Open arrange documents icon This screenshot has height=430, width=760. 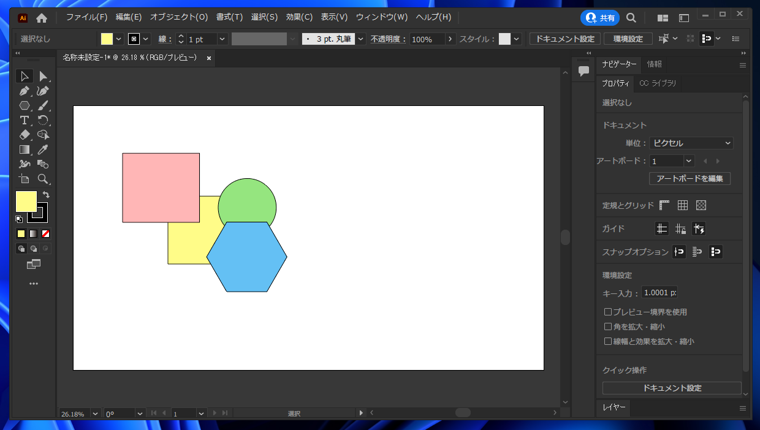click(x=663, y=18)
